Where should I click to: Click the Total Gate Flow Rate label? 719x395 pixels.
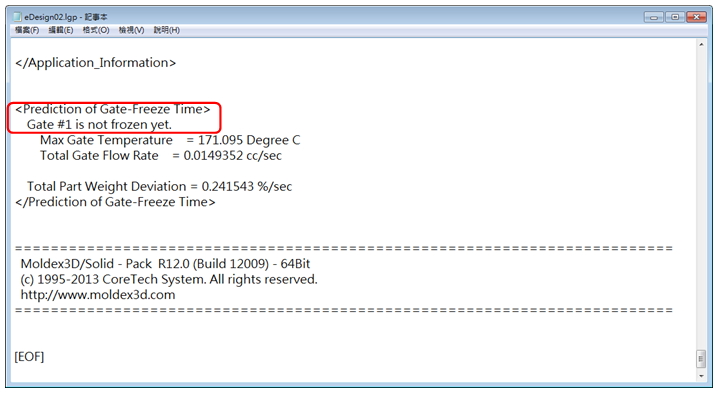(x=99, y=156)
